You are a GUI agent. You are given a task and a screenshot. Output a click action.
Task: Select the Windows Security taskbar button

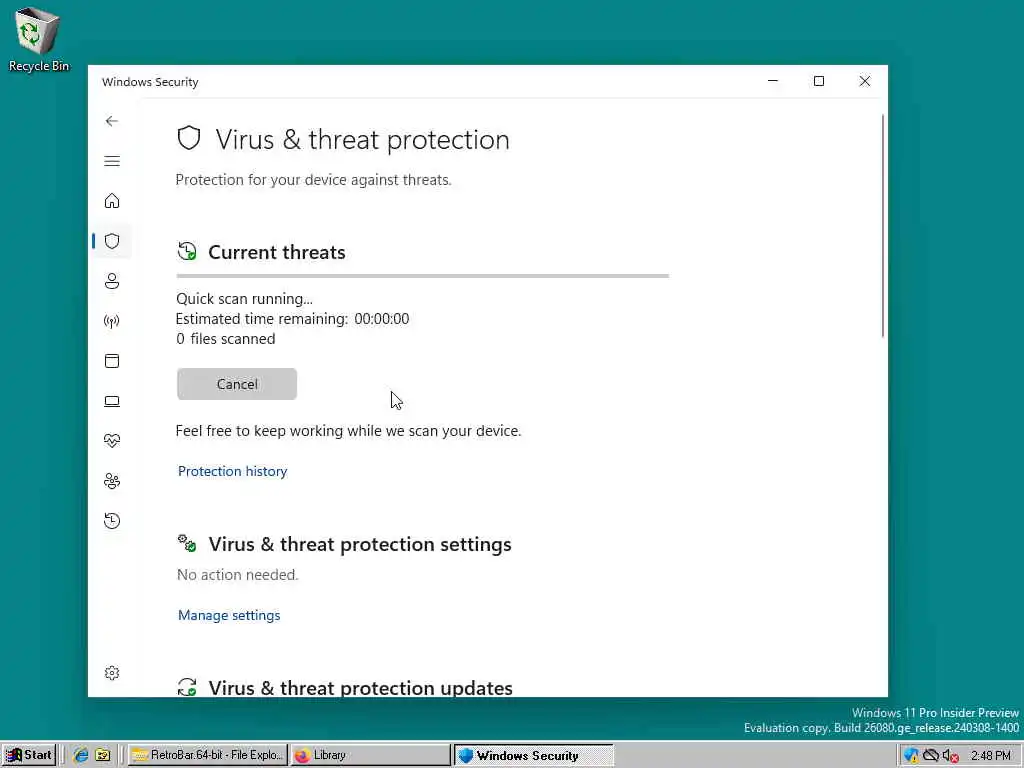(x=534, y=755)
